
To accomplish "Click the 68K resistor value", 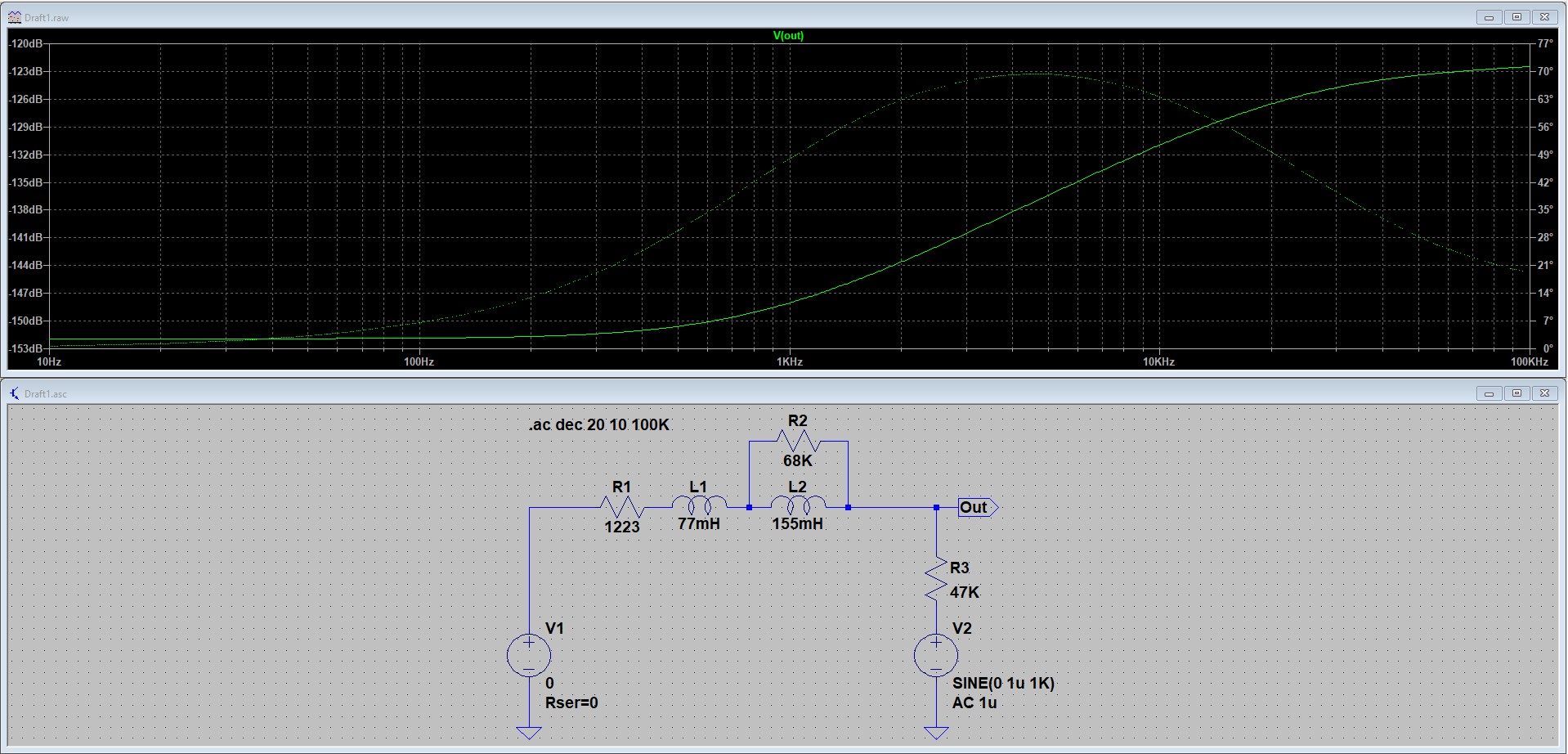I will [798, 460].
